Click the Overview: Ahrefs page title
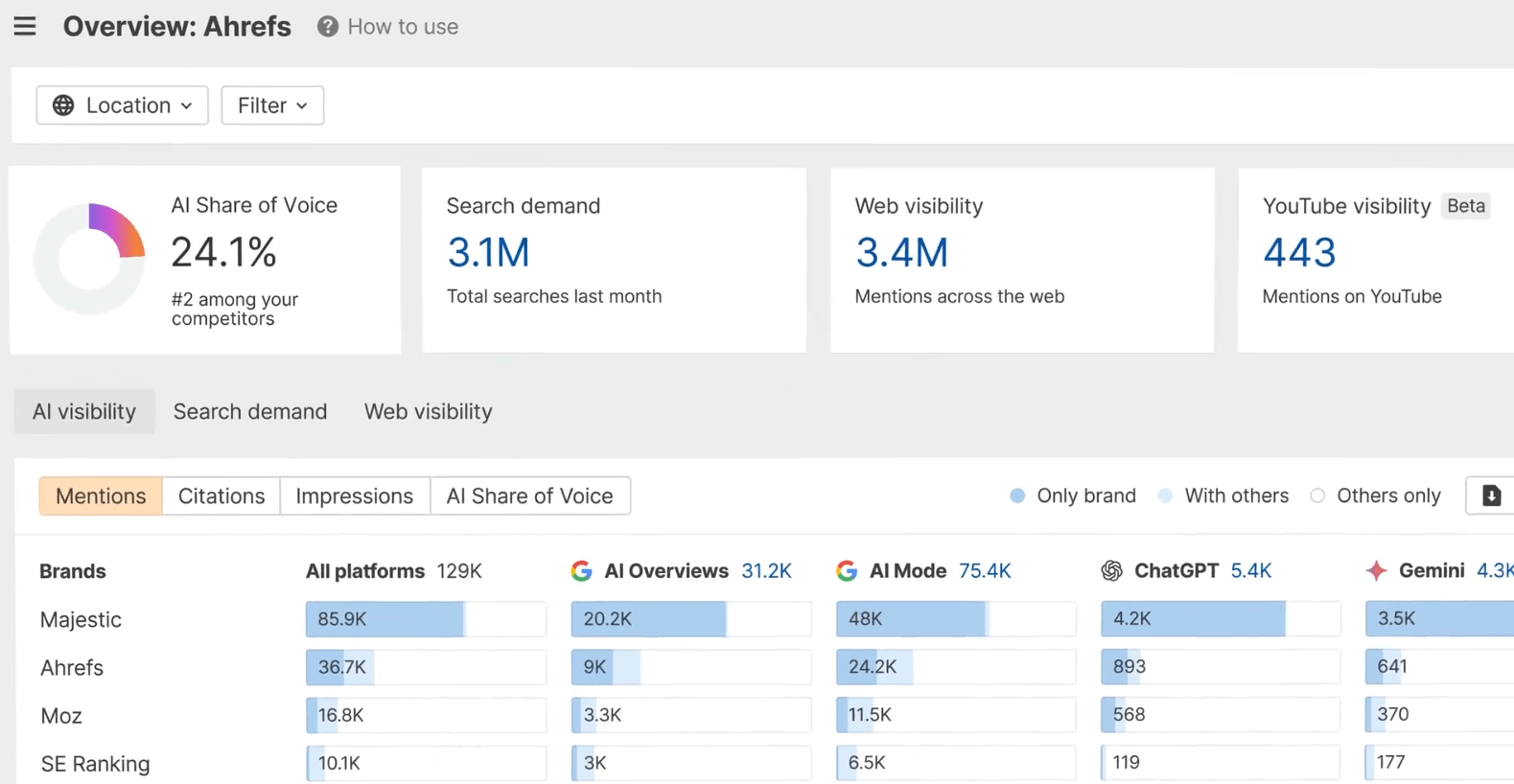Image resolution: width=1514 pixels, height=784 pixels. coord(177,27)
